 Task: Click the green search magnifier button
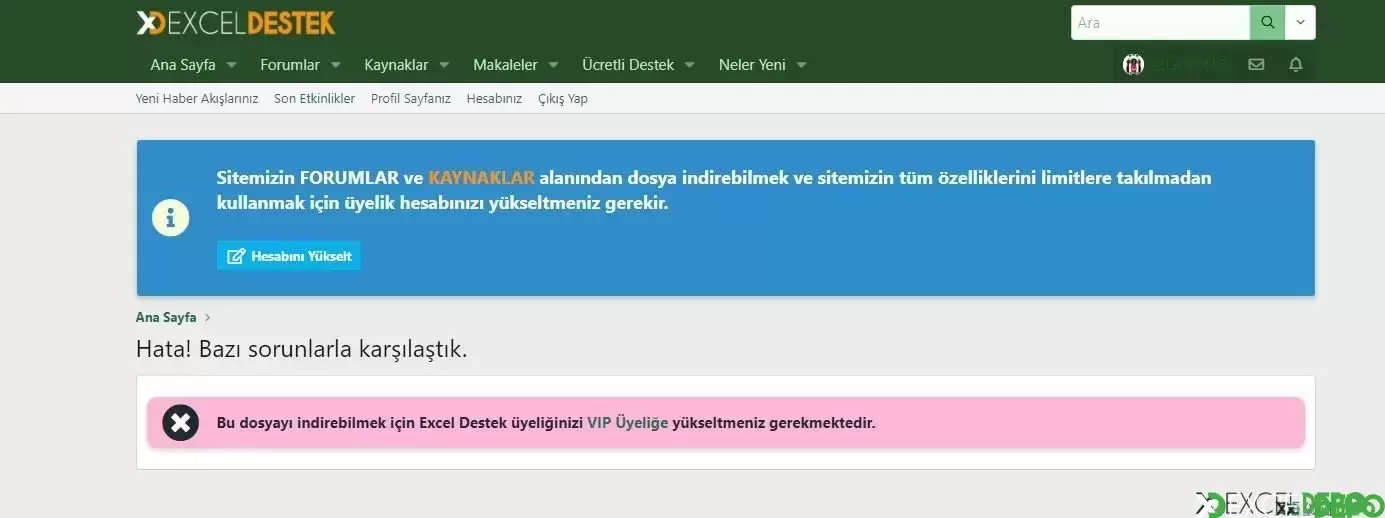[x=1268, y=22]
